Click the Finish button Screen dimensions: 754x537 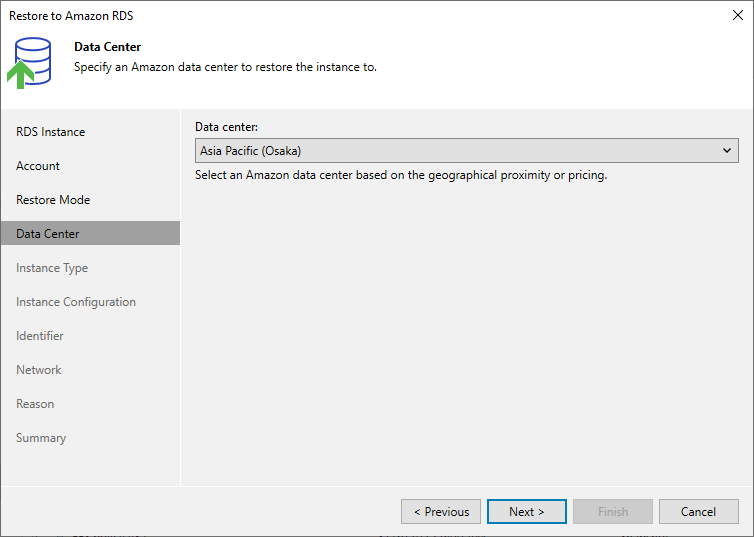[613, 512]
